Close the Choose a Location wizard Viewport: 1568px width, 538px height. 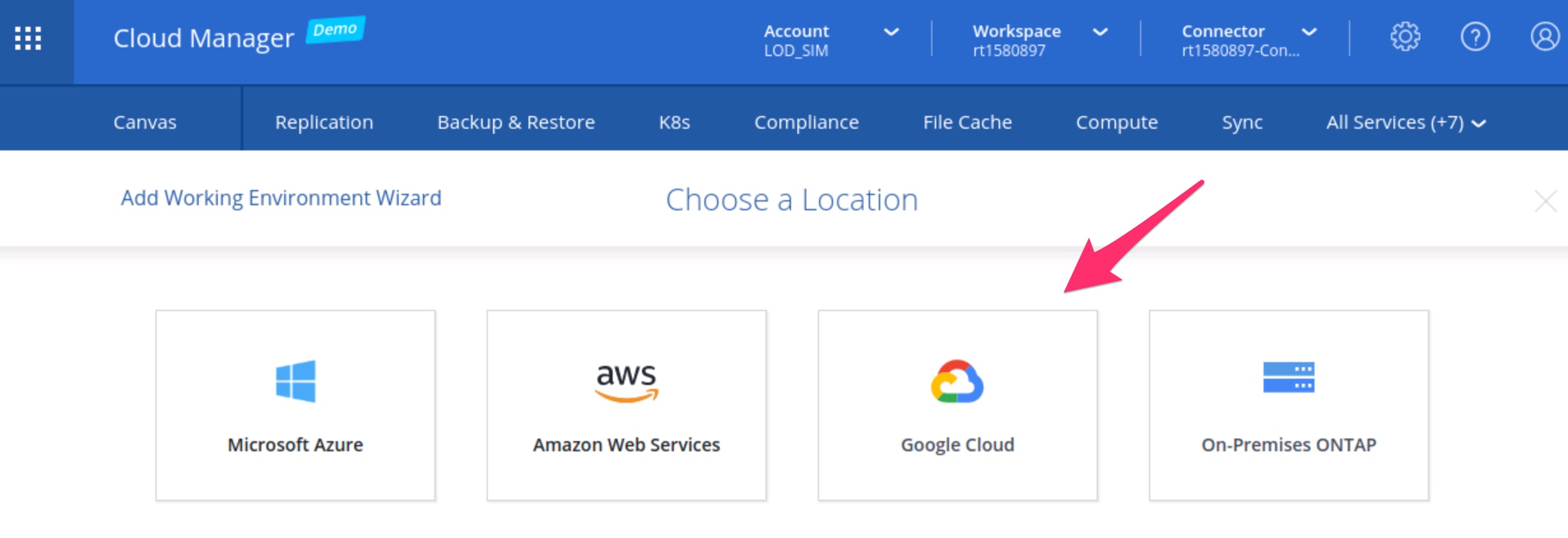(x=1545, y=201)
